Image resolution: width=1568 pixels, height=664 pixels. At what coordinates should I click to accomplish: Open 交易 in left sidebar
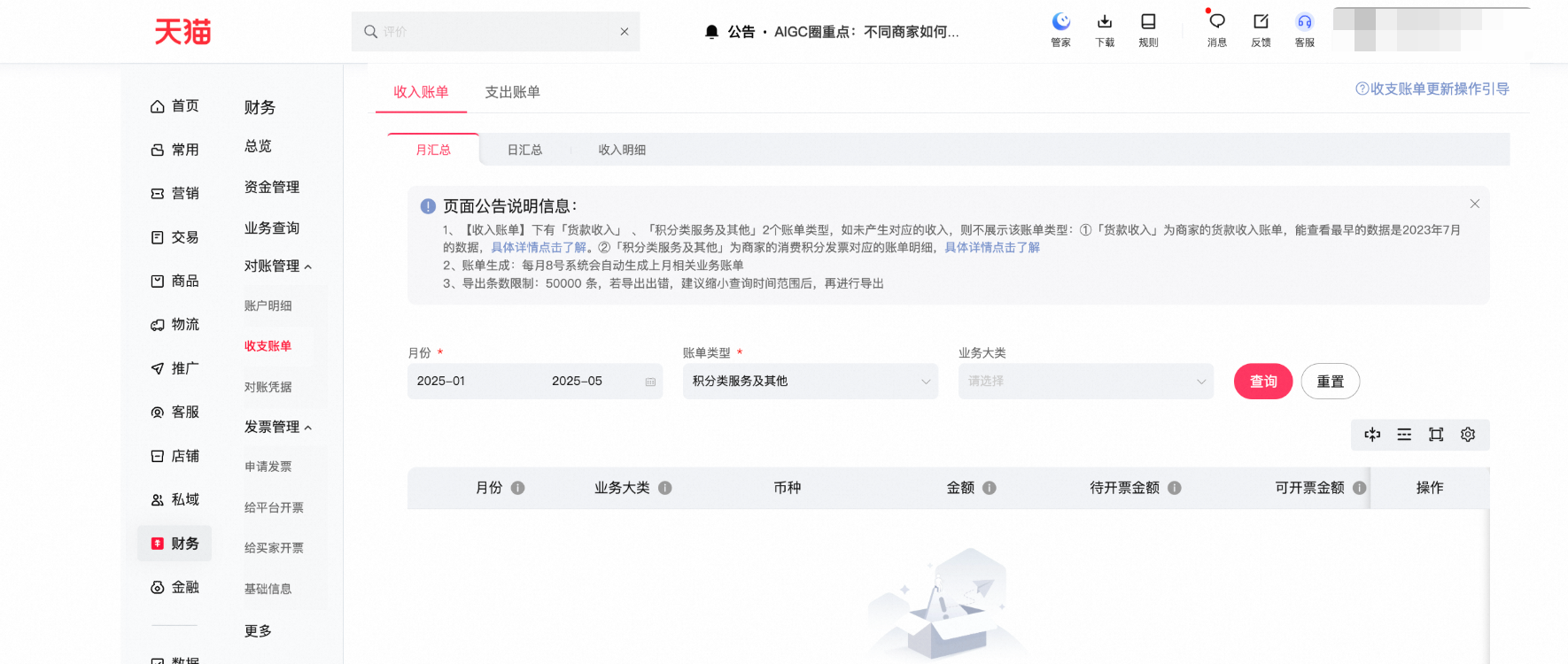click(175, 237)
